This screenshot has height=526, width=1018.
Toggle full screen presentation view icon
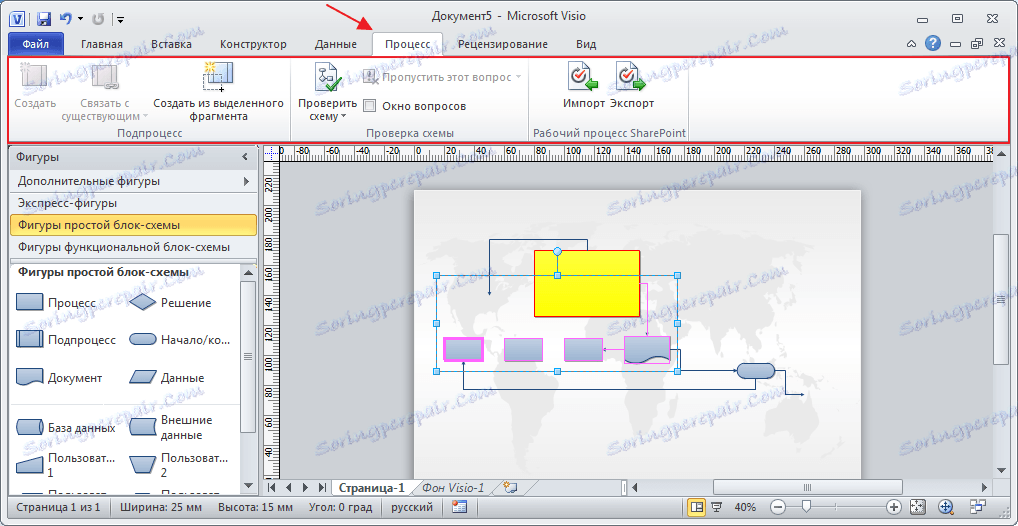point(716,507)
